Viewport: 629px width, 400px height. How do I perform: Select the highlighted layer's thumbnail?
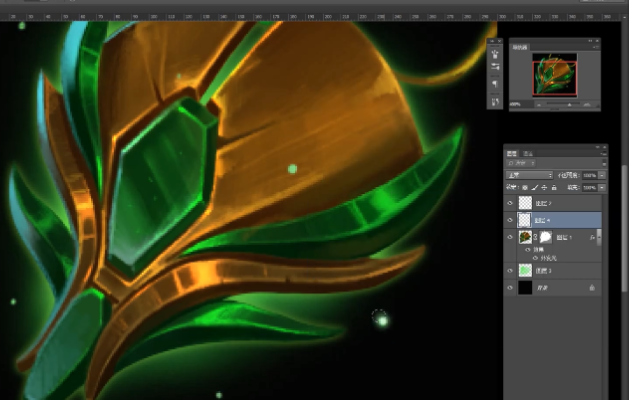pos(525,220)
